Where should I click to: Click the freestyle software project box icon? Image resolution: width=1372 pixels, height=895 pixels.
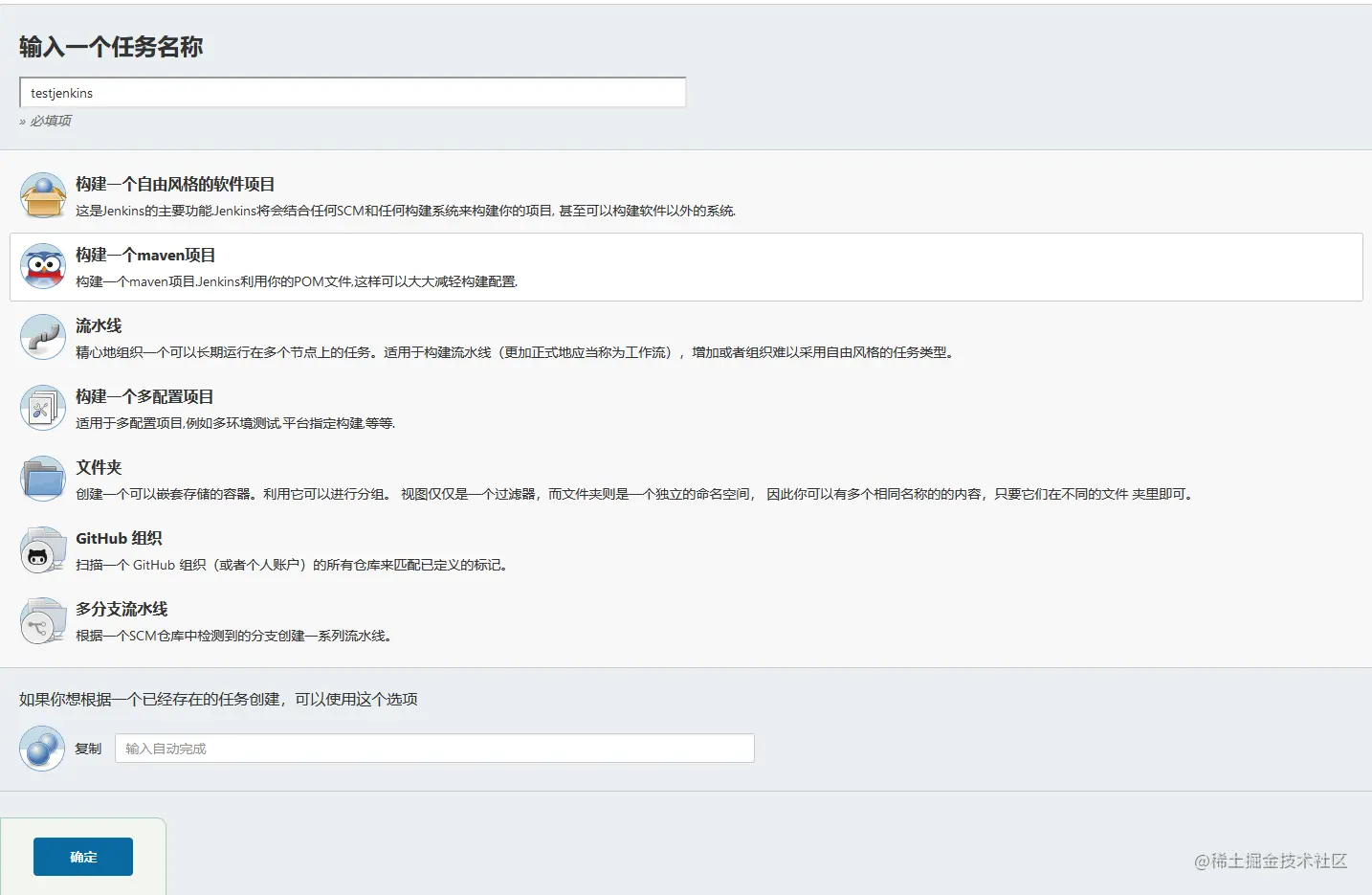43,196
